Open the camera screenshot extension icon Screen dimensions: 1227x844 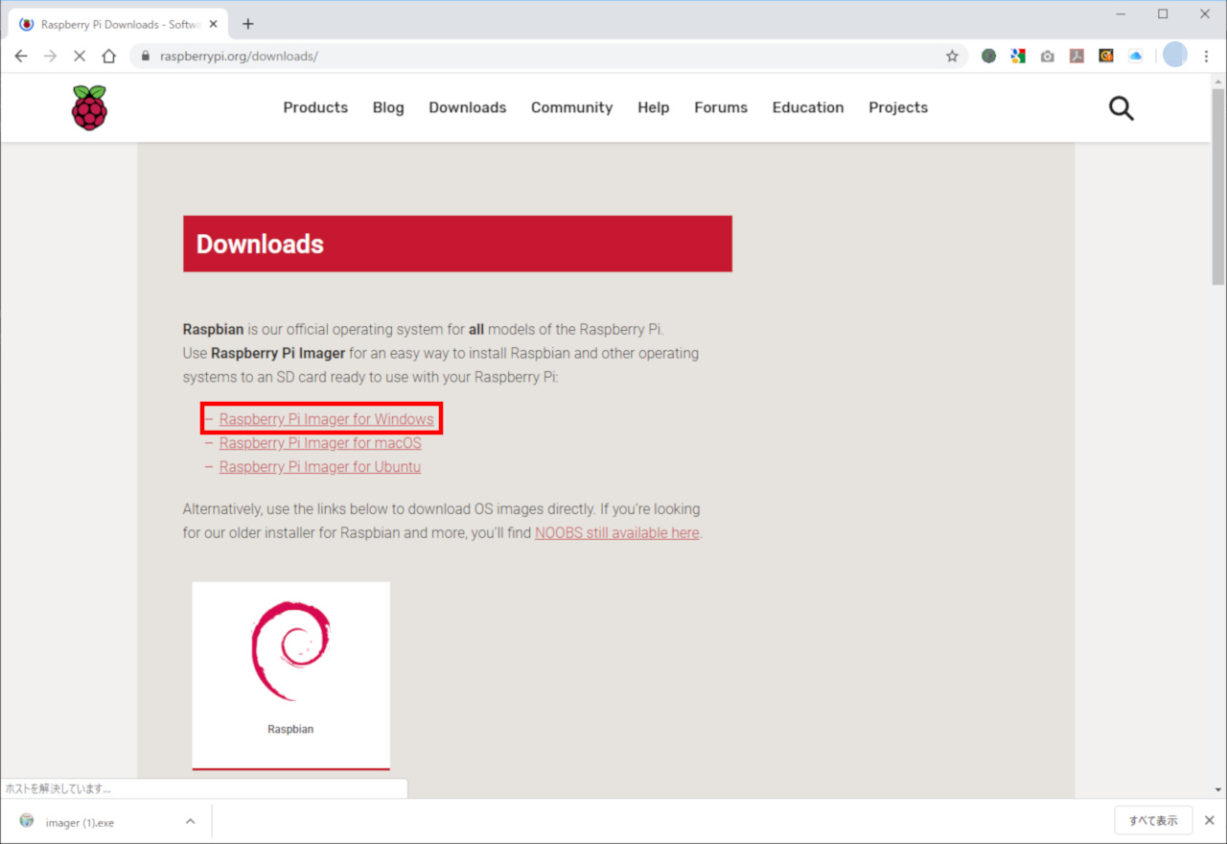pos(1047,56)
